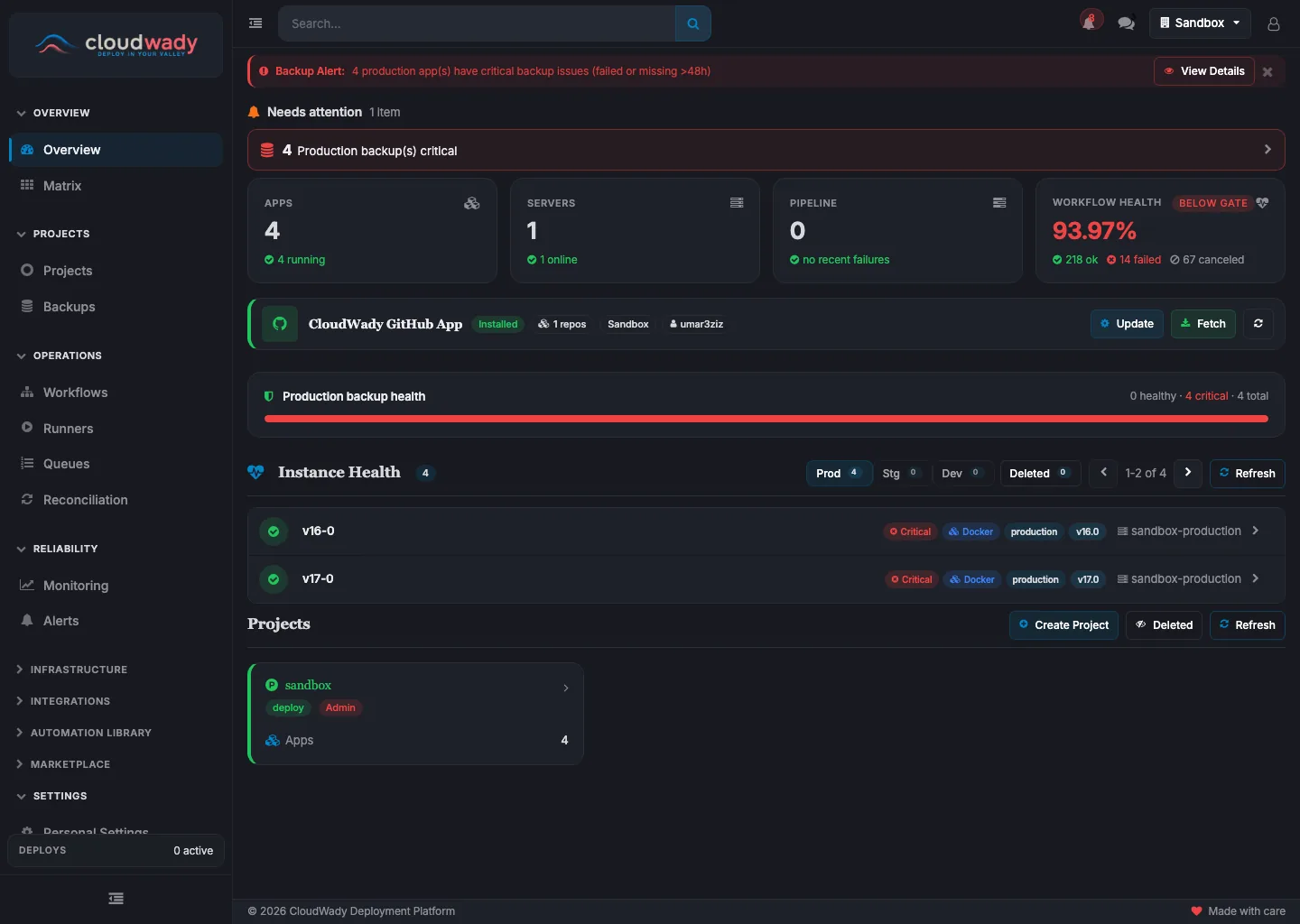Go to previous instance health page
This screenshot has width=1300, height=924.
[1103, 473]
